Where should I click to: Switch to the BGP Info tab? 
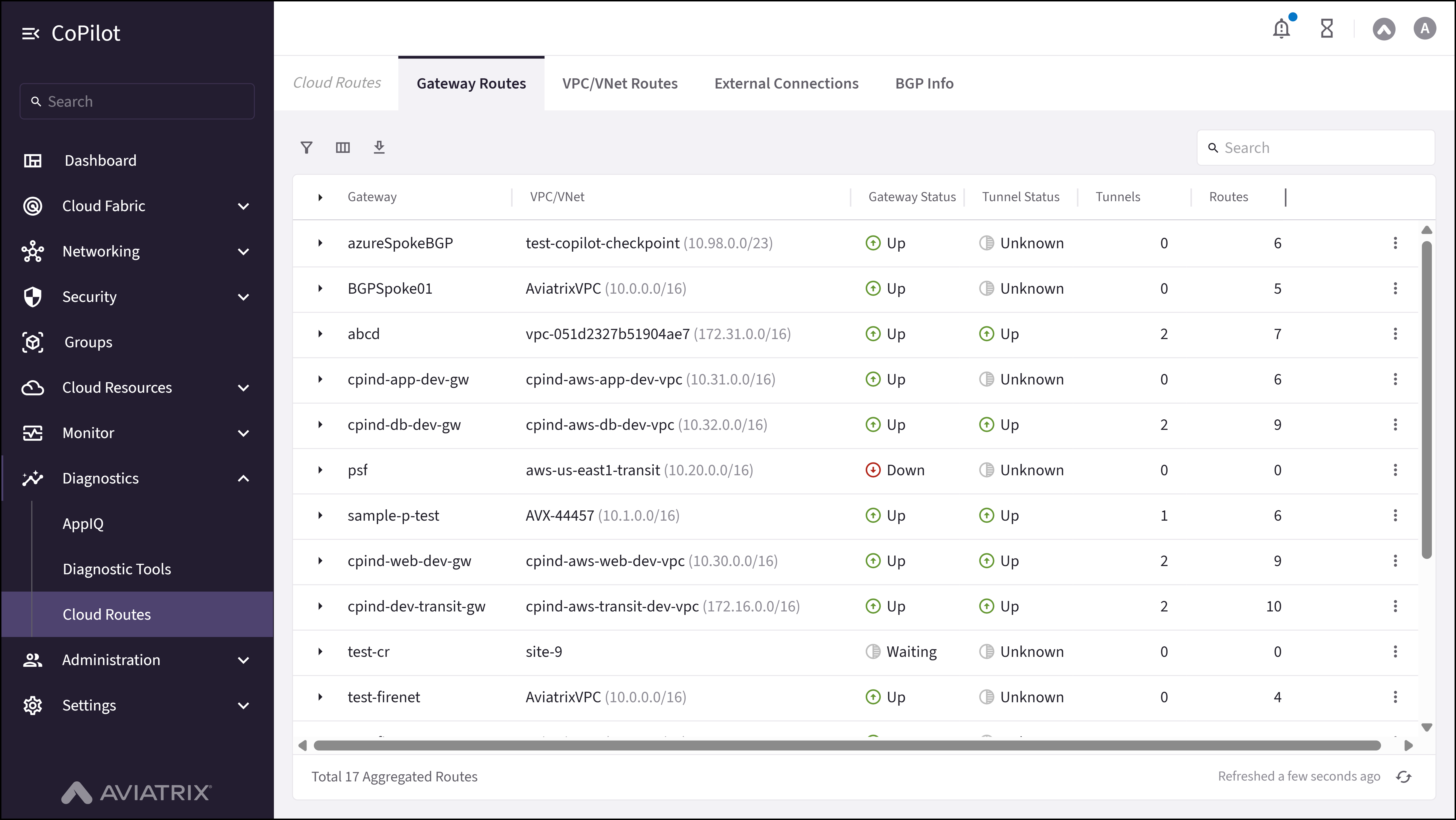pyautogui.click(x=924, y=83)
